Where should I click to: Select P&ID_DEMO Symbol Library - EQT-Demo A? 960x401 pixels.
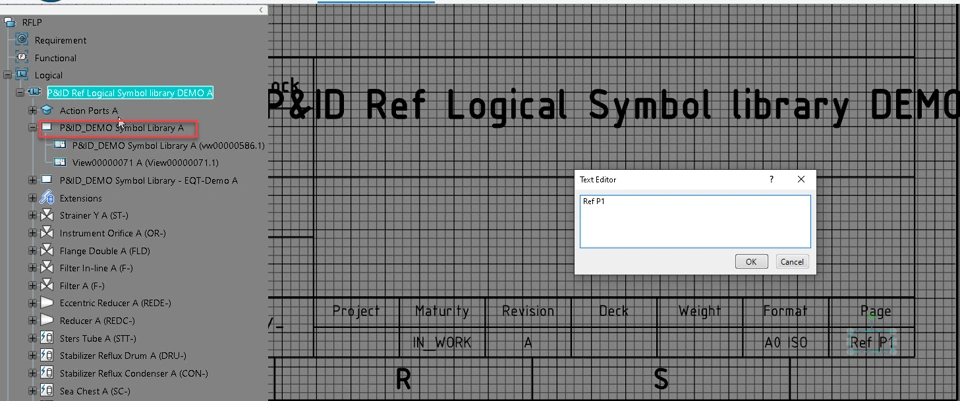149,181
